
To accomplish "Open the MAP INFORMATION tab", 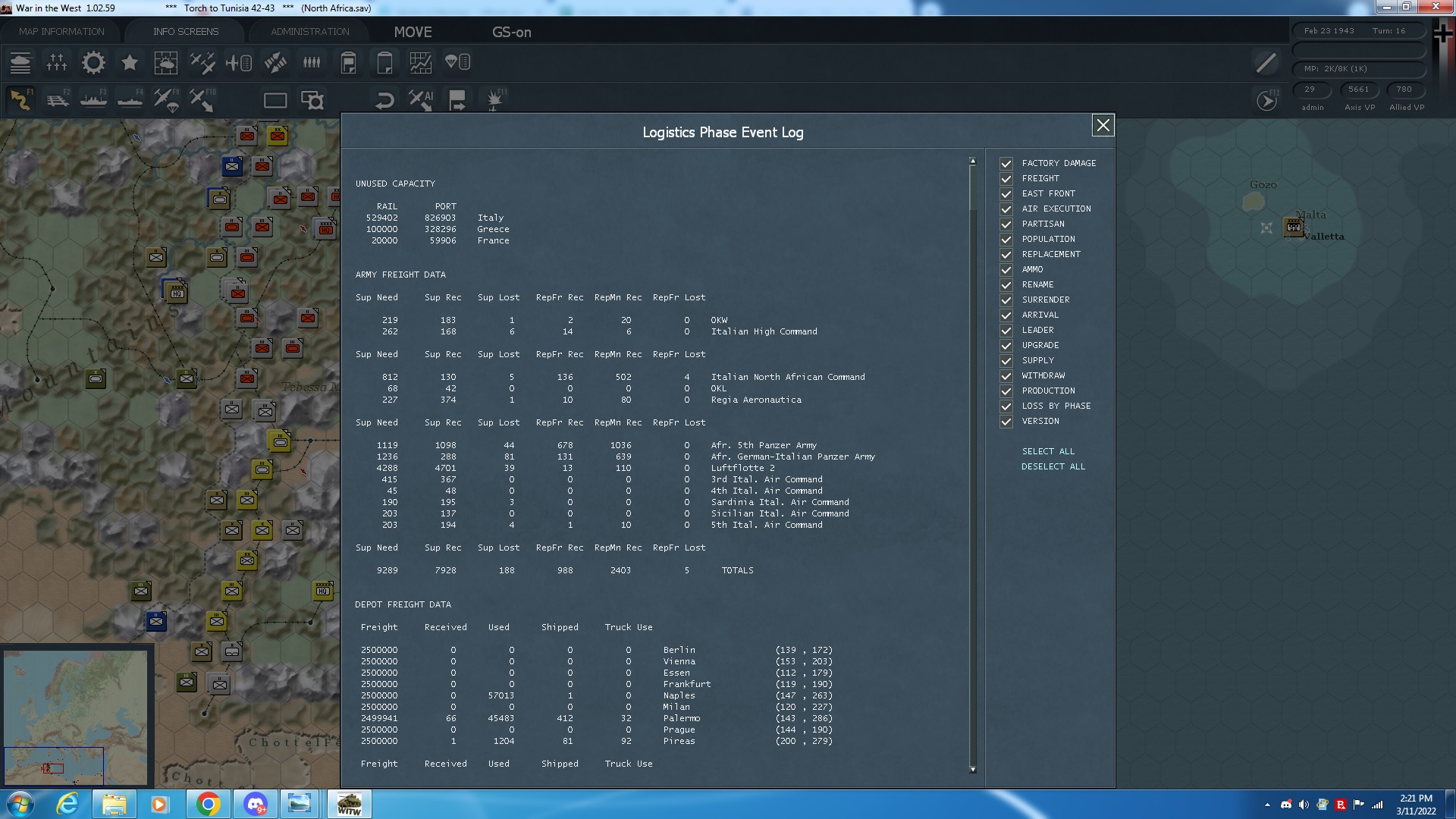I will tap(61, 32).
